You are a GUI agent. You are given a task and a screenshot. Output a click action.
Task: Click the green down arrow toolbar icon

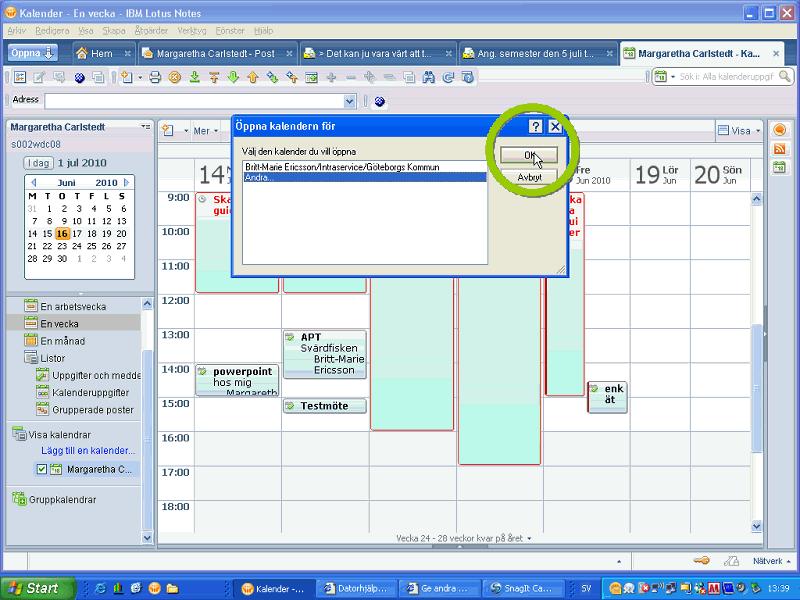coord(233,78)
